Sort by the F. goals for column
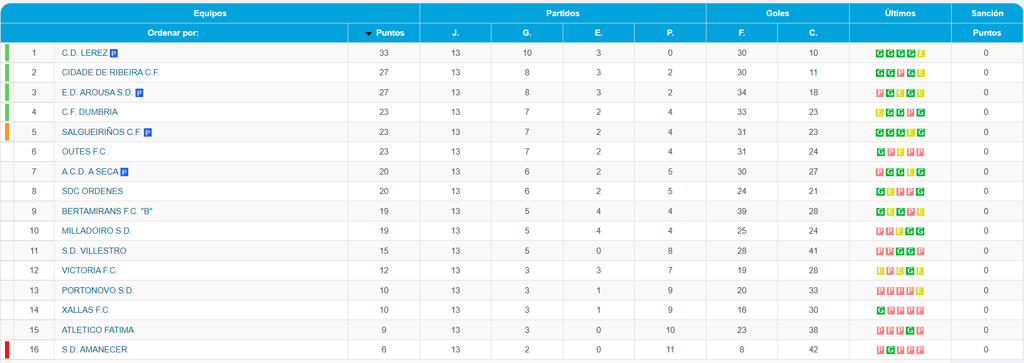1024x363 pixels. click(x=742, y=33)
